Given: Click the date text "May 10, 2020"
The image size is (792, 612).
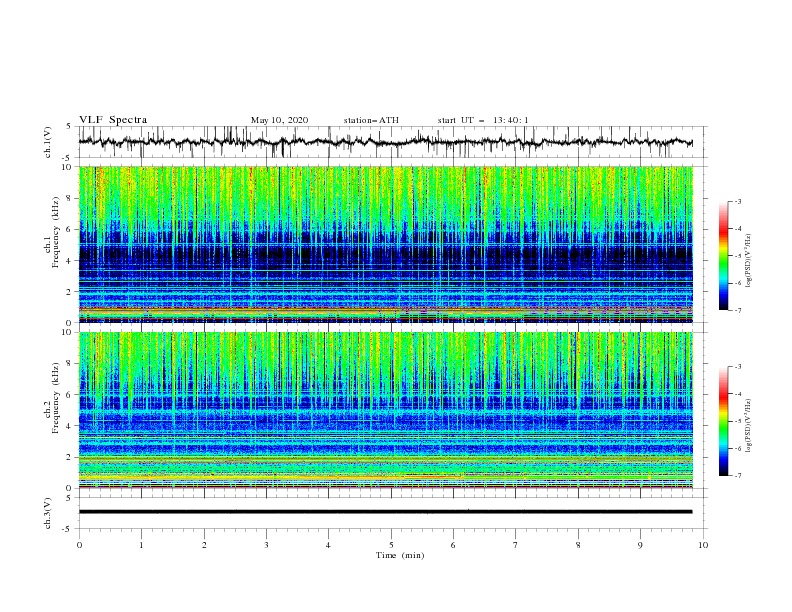Looking at the screenshot, I should pyautogui.click(x=279, y=120).
